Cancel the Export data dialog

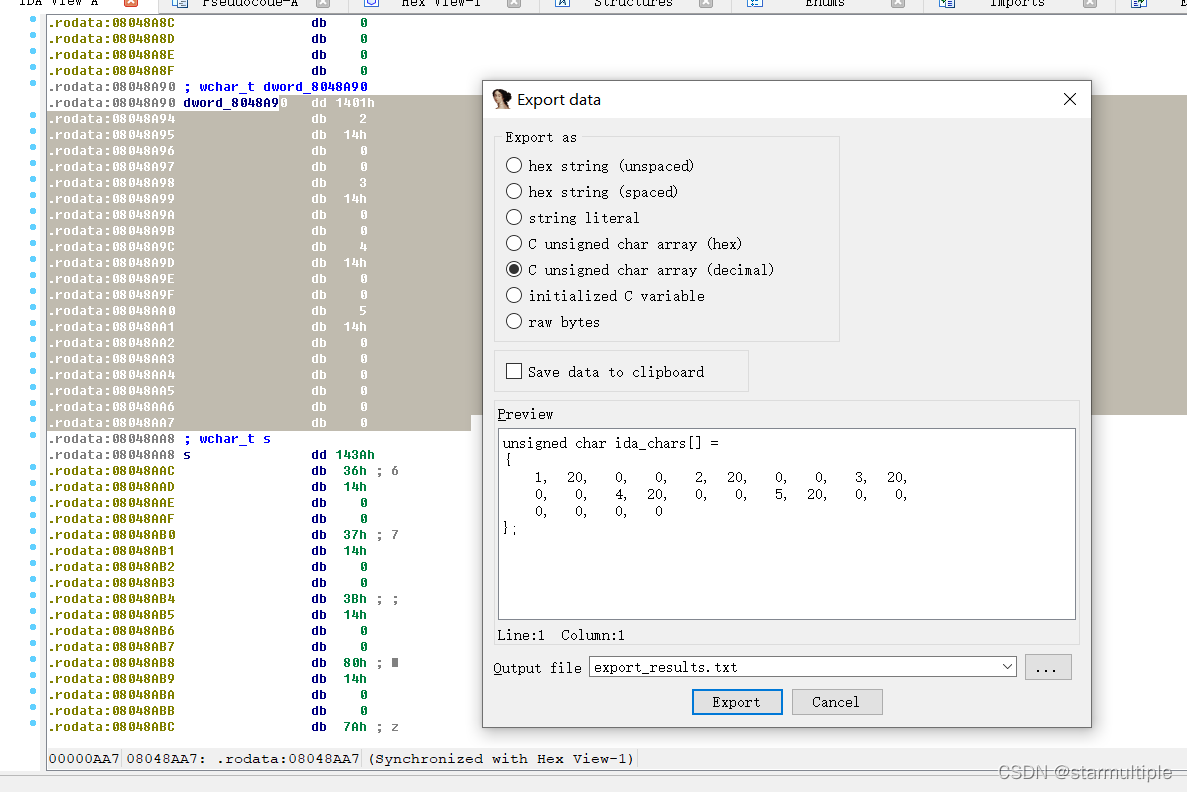[837, 702]
